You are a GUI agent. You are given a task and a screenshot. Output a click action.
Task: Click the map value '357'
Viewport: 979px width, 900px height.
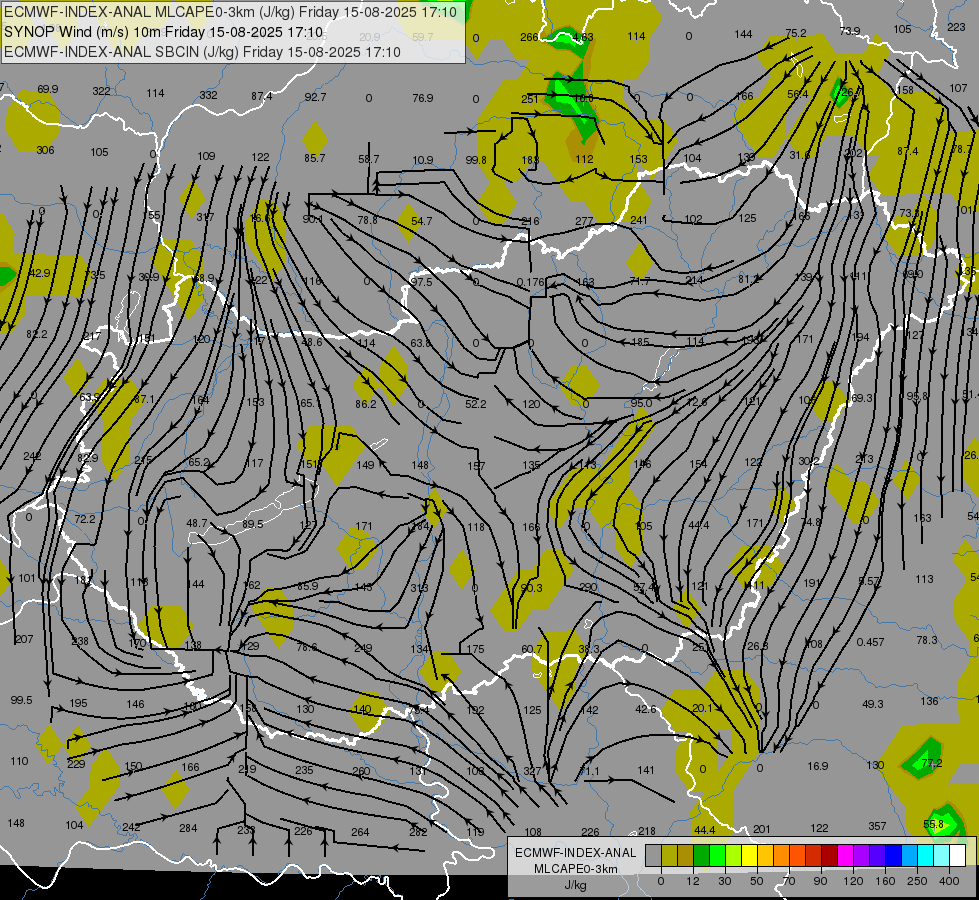pos(877,826)
